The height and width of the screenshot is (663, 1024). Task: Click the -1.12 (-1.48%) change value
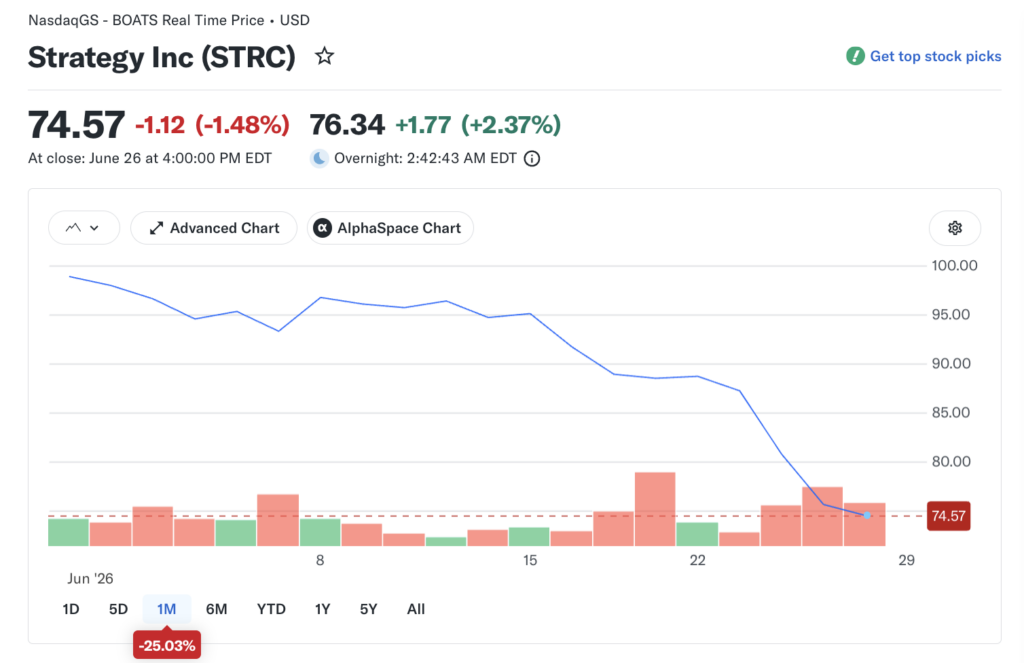click(x=212, y=124)
